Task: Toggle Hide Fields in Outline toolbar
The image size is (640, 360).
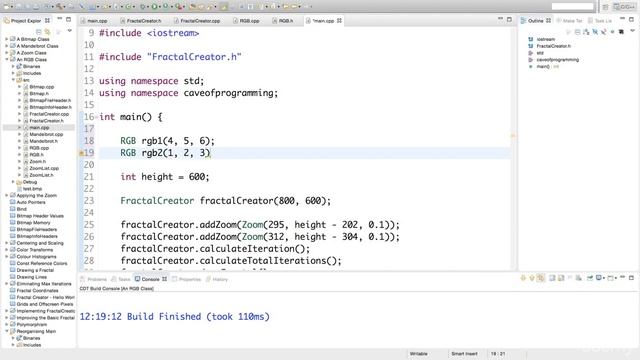Action: 595,32
